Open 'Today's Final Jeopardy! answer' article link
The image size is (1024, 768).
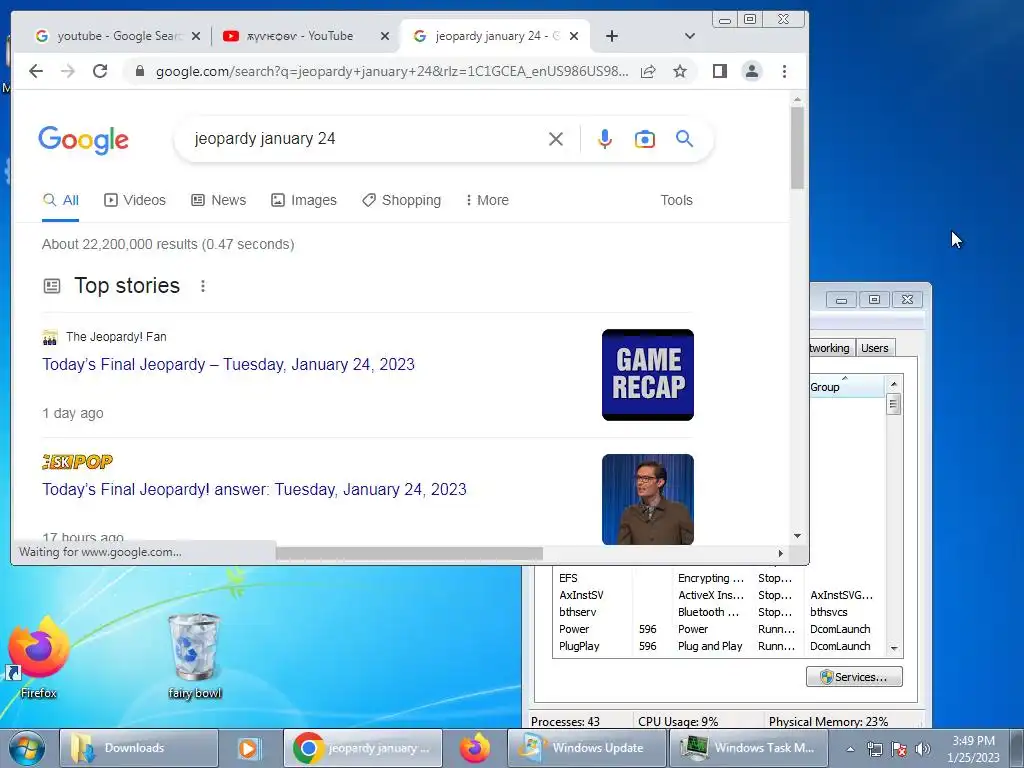[x=254, y=490]
